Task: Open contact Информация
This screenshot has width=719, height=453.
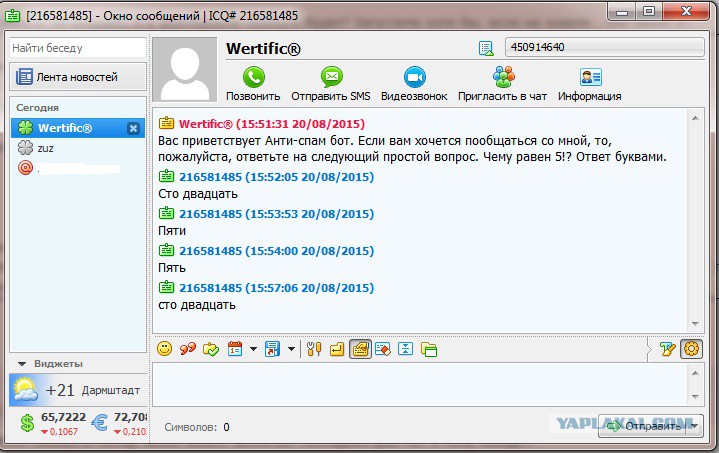Action: tap(590, 83)
